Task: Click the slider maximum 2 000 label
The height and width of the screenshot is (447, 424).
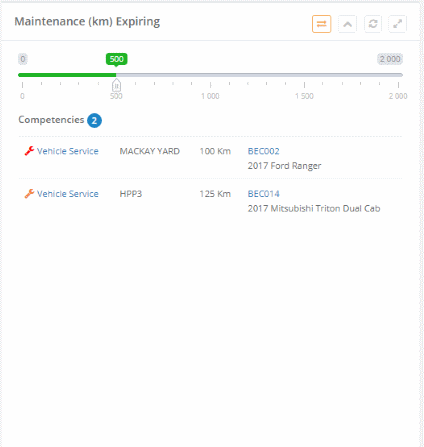Action: tap(390, 59)
